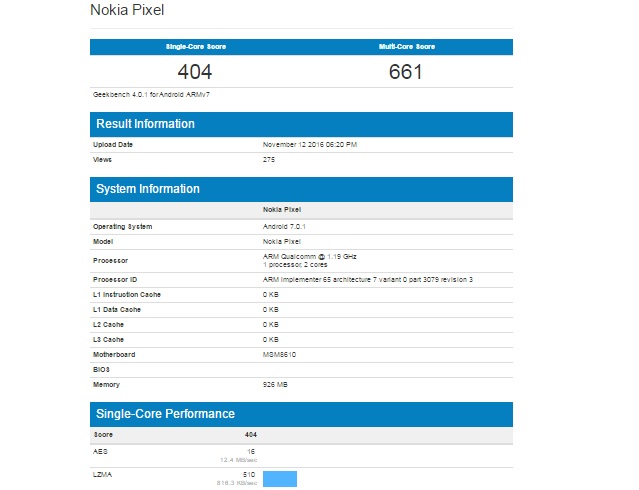
Task: Click the Geekbench 4.0.1 for Android text
Action: click(151, 95)
